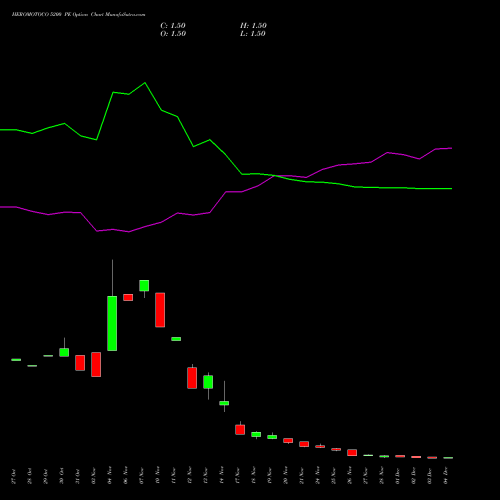This screenshot has width=500, height=500.
Task: Click the 04 Dec date label
Action: pyautogui.click(x=446, y=476)
